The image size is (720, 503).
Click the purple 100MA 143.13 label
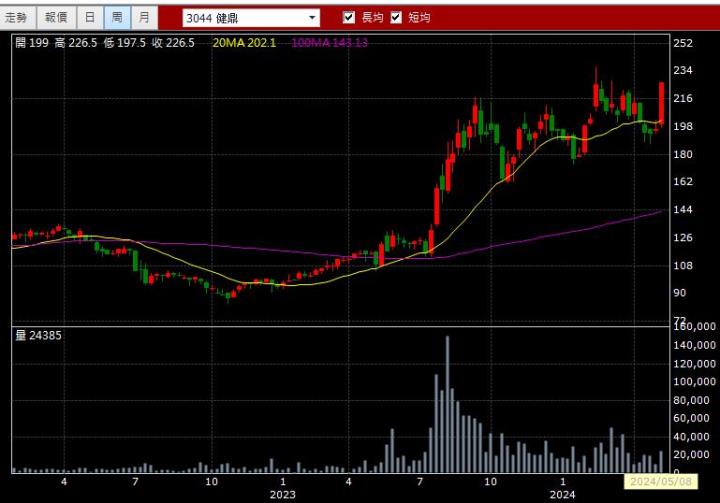point(329,42)
